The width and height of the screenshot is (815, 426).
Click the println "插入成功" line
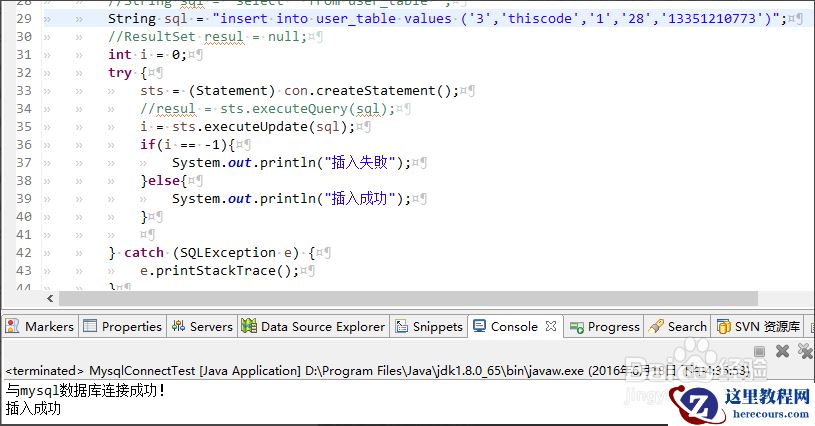[292, 198]
